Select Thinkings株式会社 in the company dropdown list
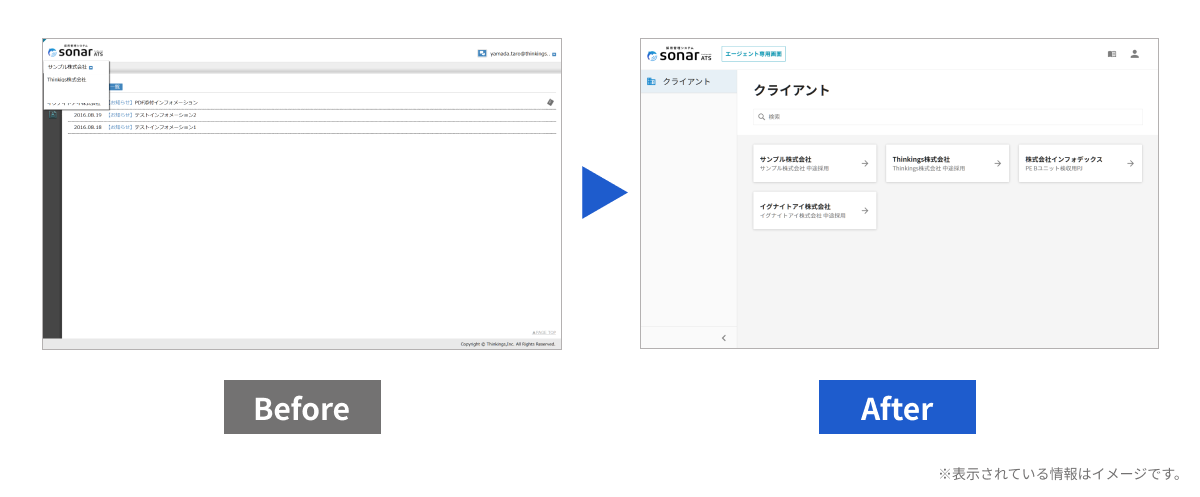The width and height of the screenshot is (1200, 497). click(x=67, y=79)
